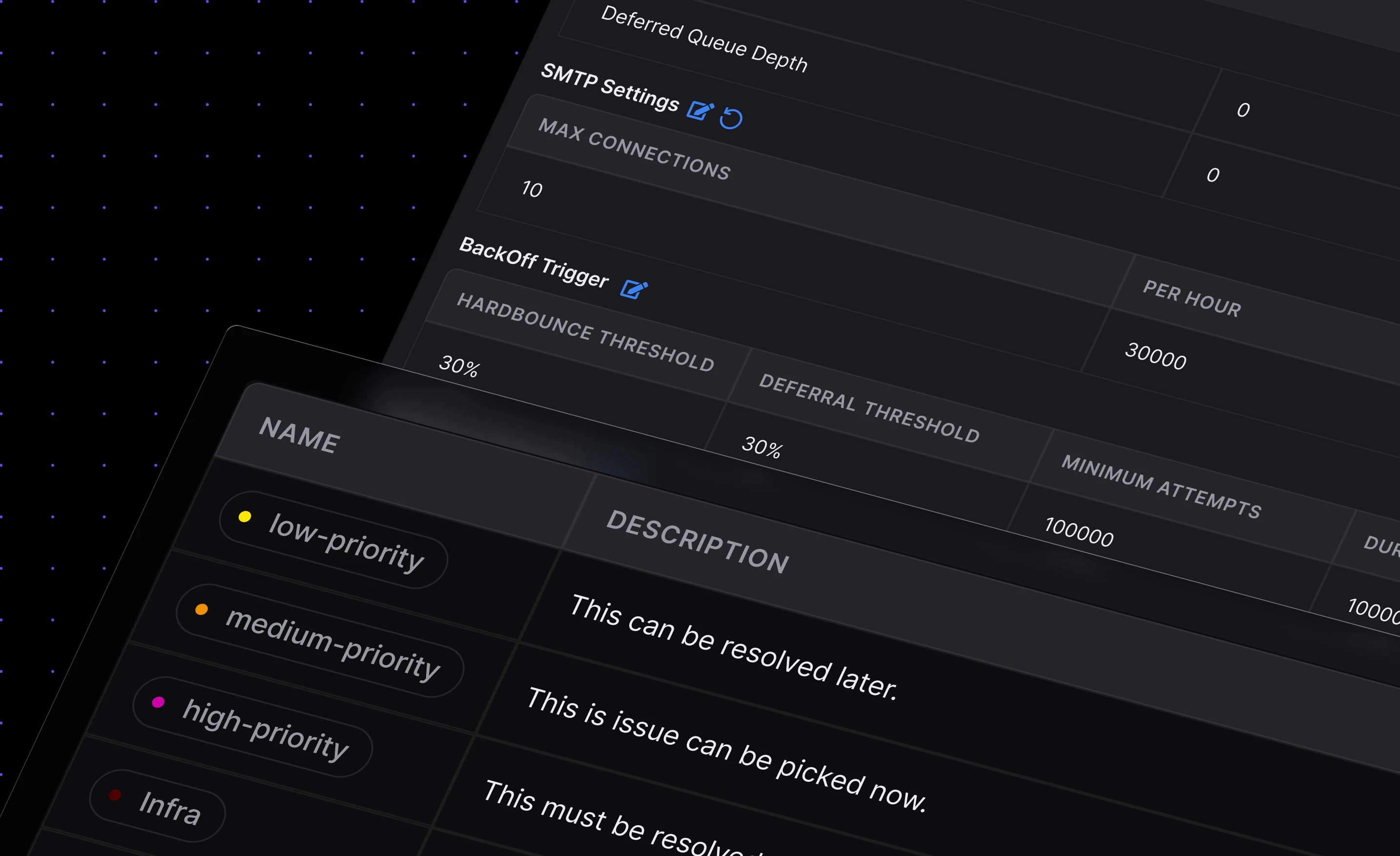Image resolution: width=1400 pixels, height=856 pixels.
Task: Click the Deferral Threshold 30% value
Action: pos(762,447)
